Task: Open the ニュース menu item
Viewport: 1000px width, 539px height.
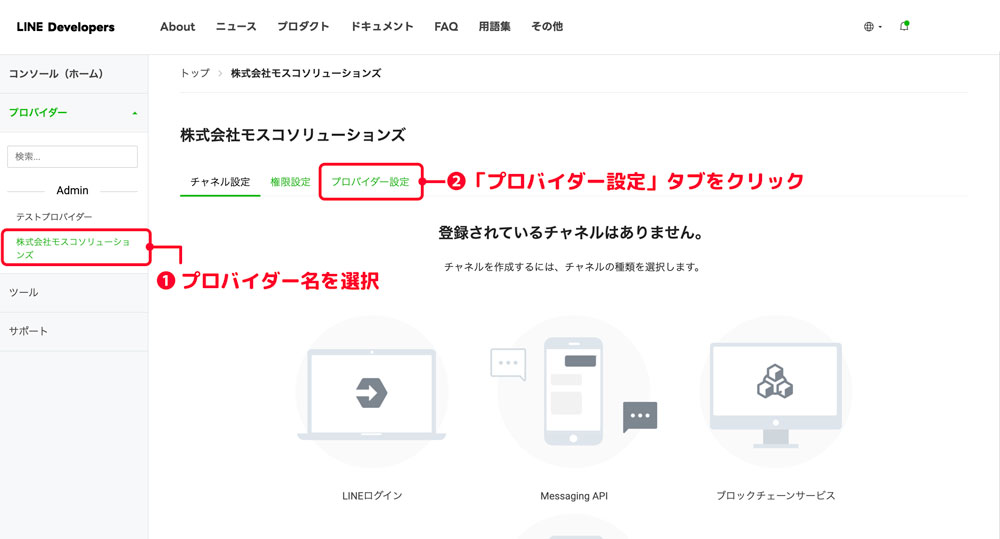Action: coord(236,27)
